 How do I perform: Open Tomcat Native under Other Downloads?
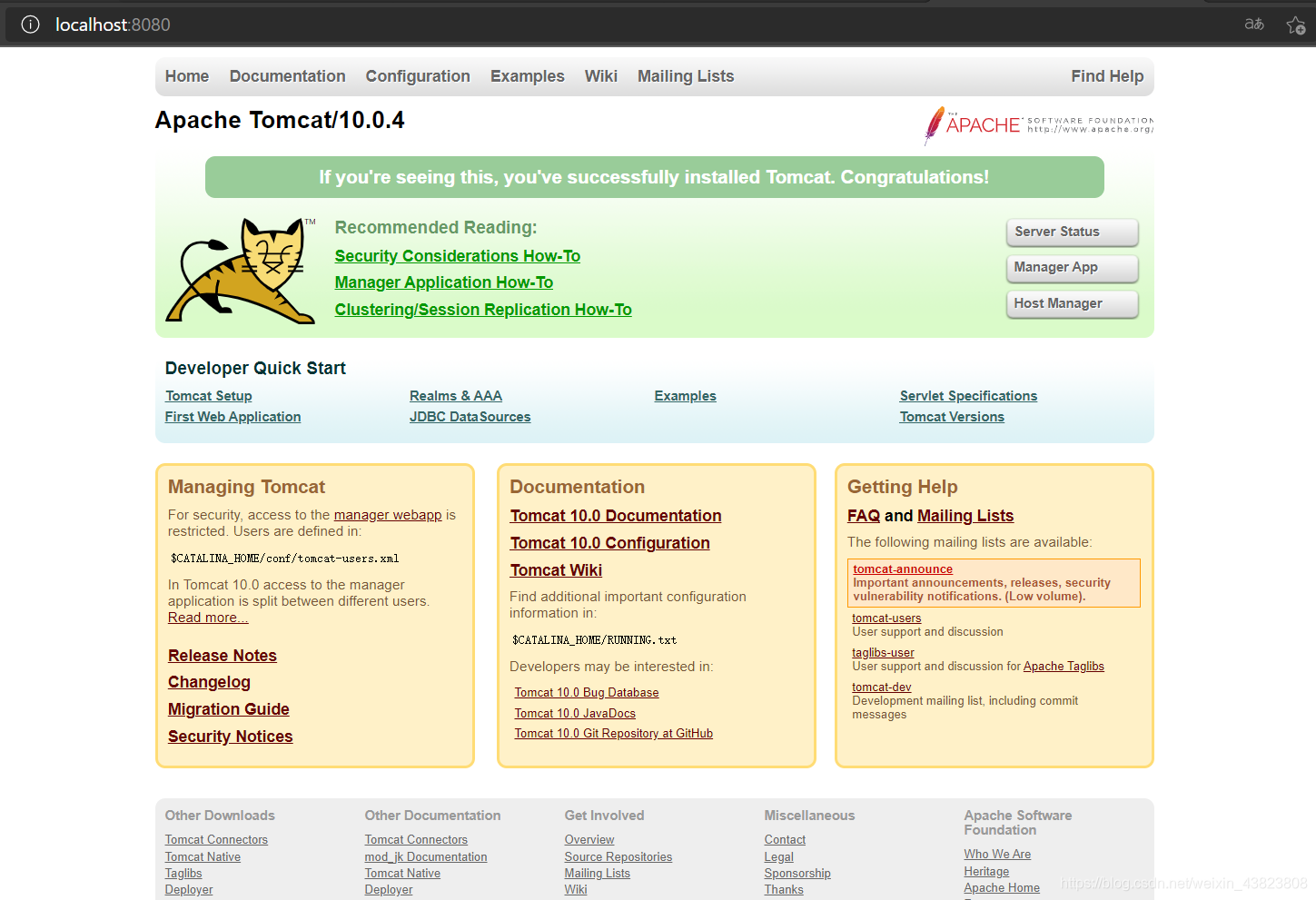click(x=203, y=857)
